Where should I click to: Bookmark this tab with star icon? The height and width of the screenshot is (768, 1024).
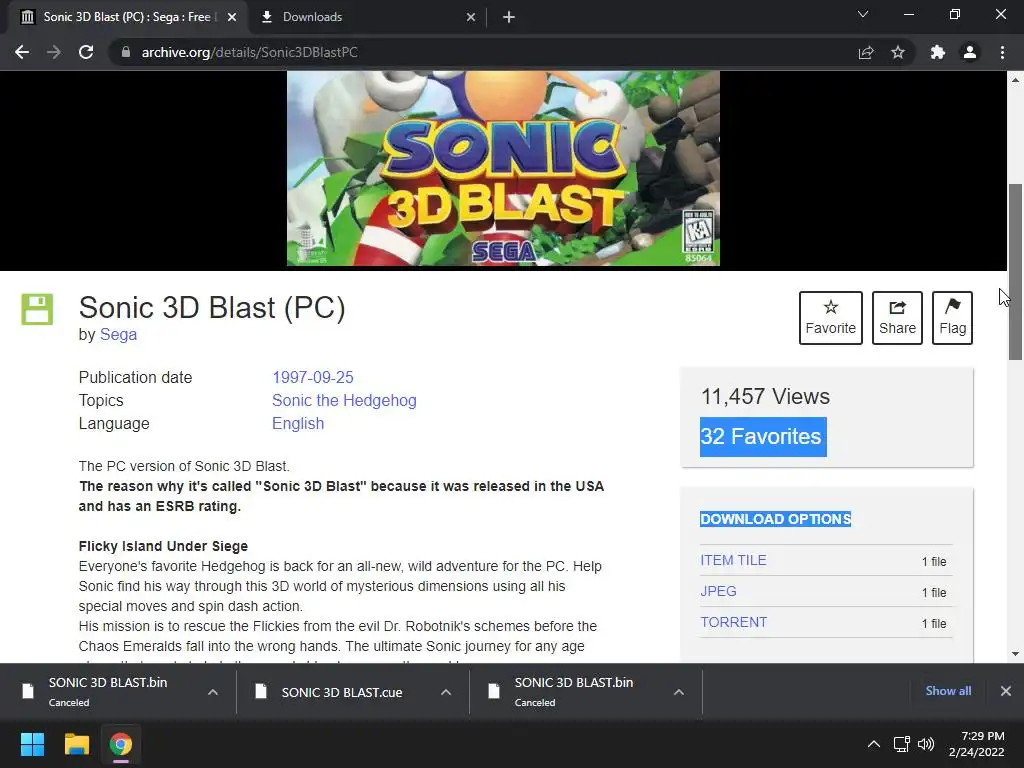coord(898,52)
